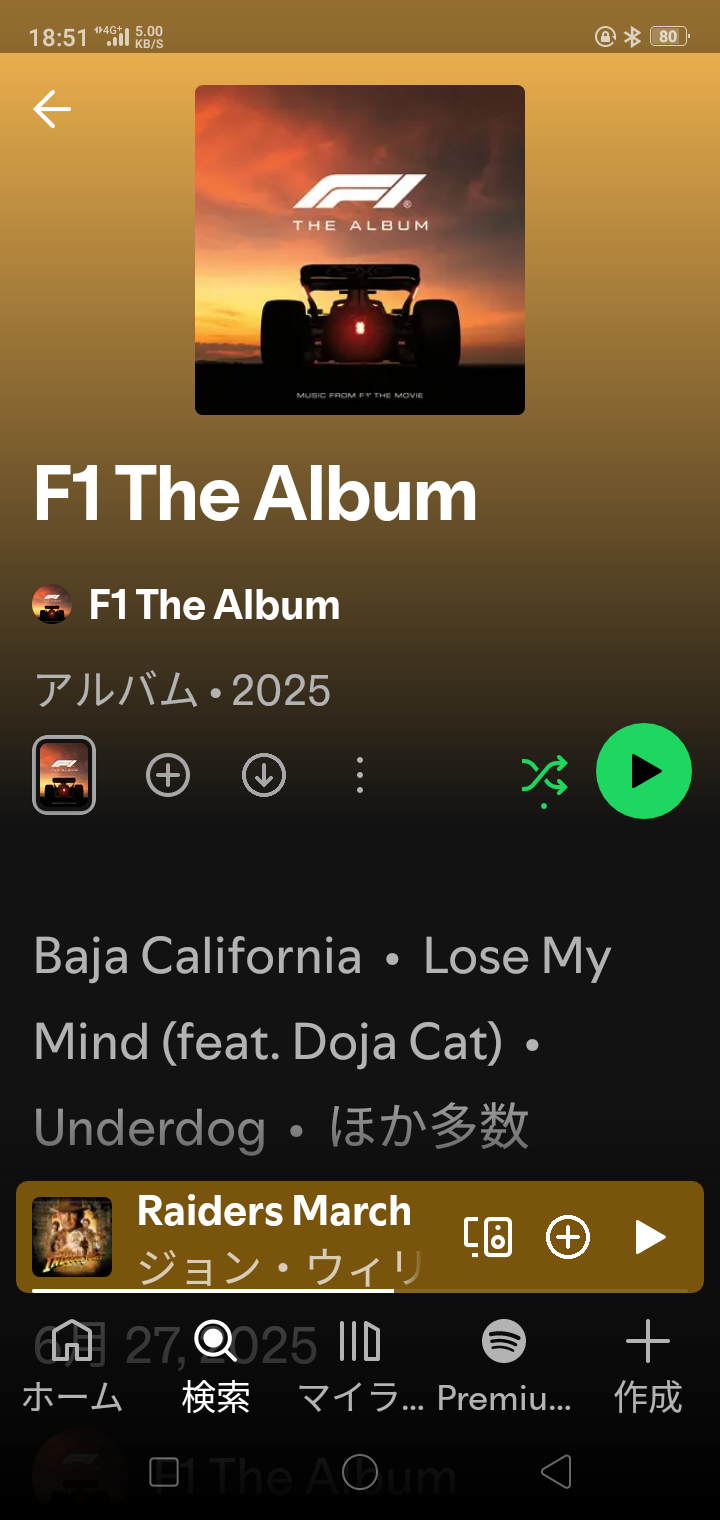Play Raiders March from the mini player

[650, 1237]
